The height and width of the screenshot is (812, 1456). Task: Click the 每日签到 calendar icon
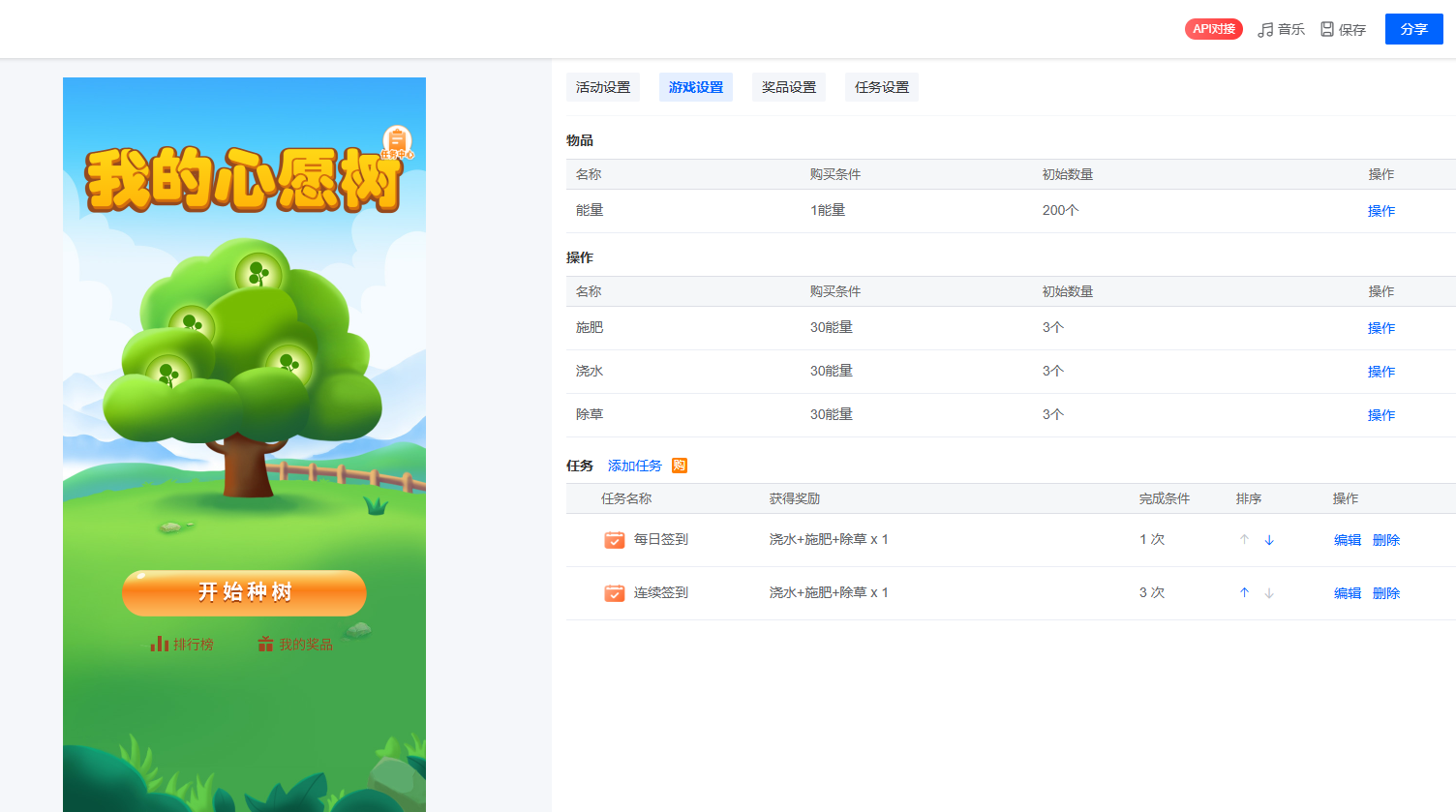click(615, 540)
